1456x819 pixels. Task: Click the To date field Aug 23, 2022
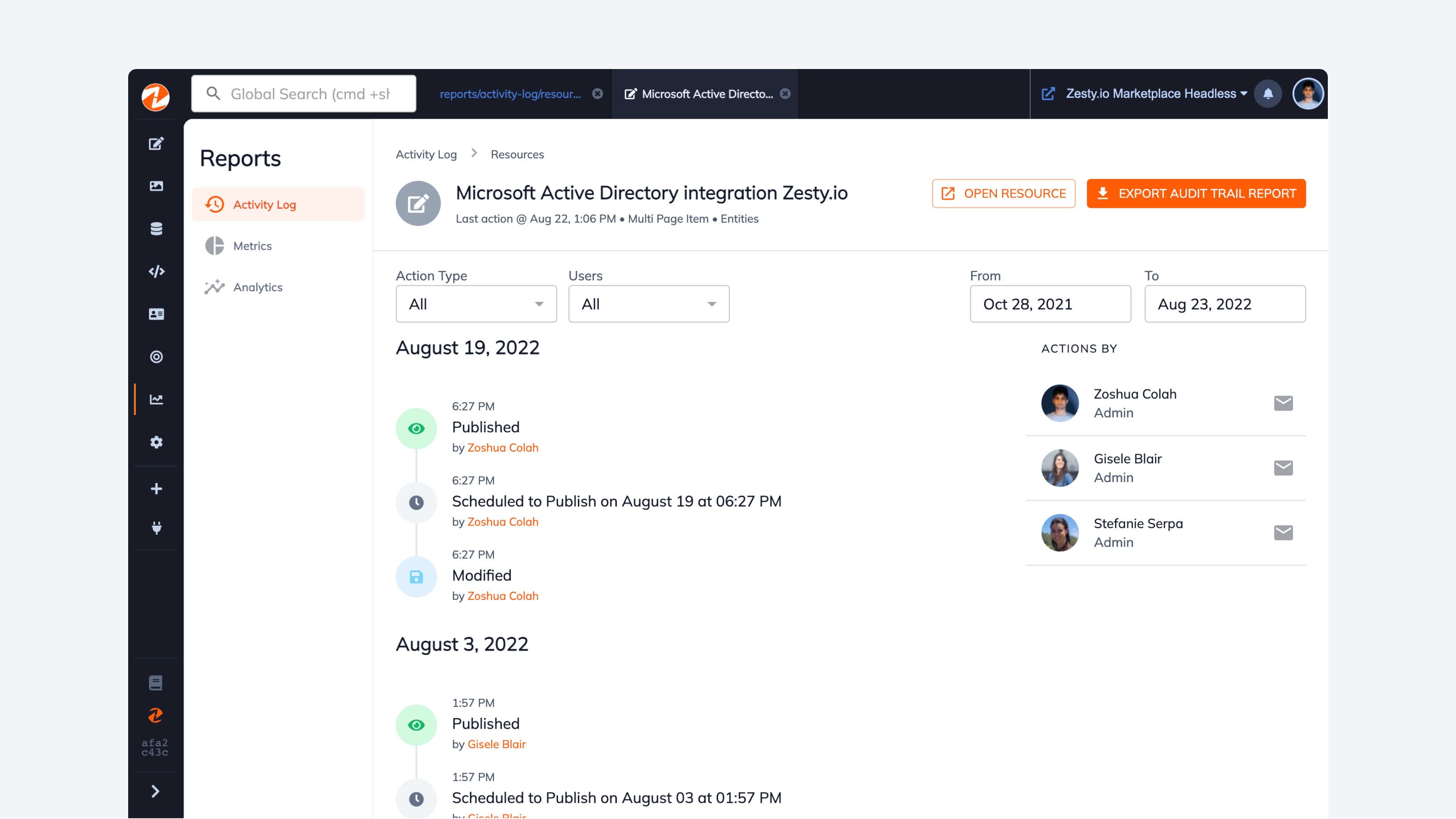coord(1225,304)
